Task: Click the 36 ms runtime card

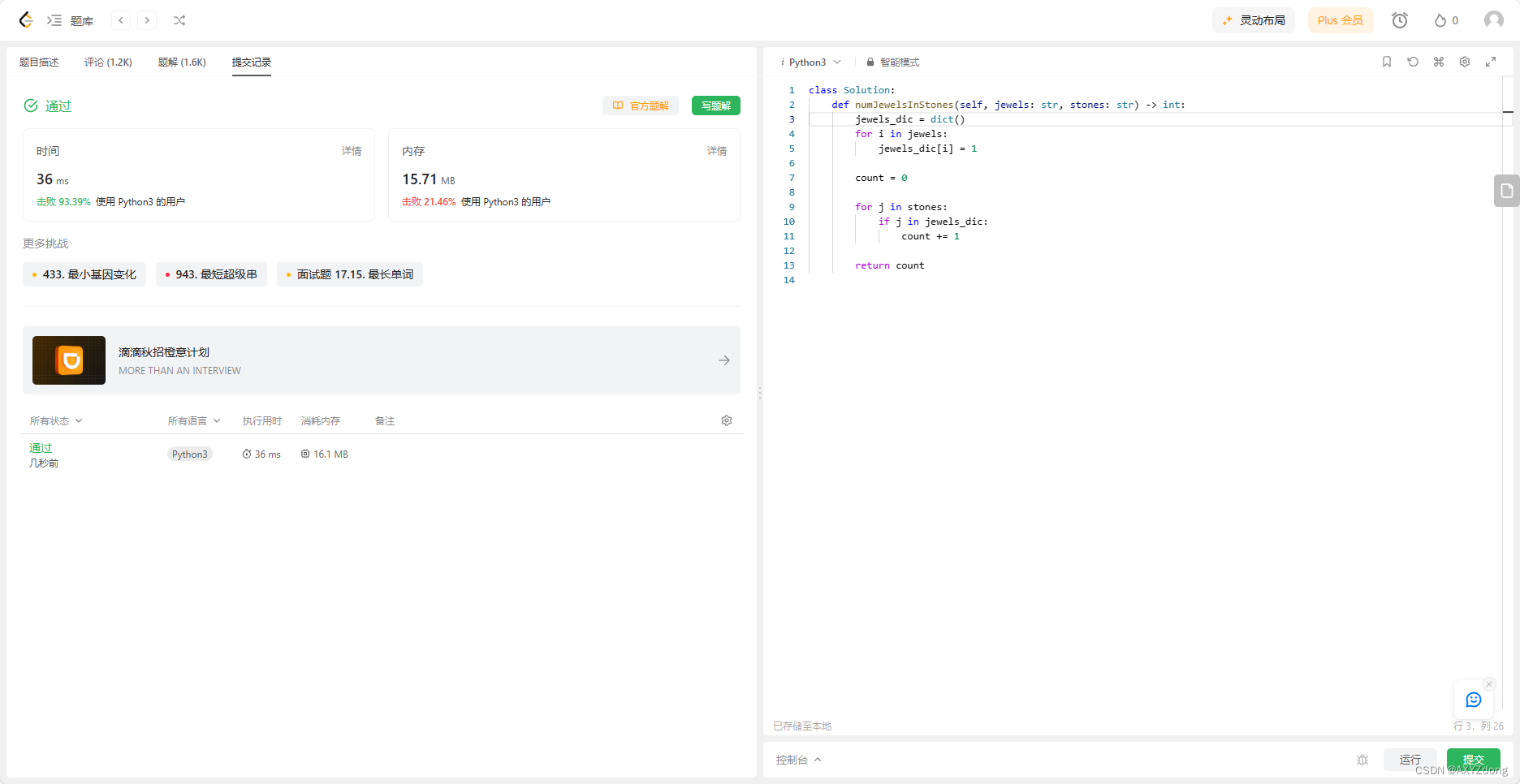Action: 199,174
